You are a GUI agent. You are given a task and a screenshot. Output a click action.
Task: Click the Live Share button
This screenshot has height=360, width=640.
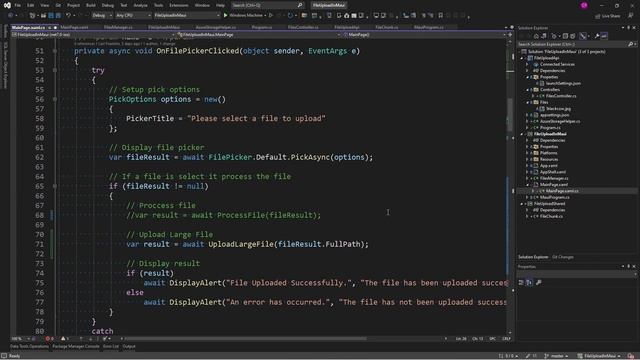click(x=607, y=16)
